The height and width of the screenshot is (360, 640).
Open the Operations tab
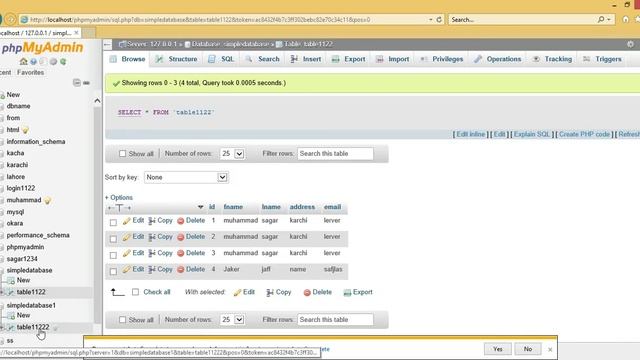[498, 59]
